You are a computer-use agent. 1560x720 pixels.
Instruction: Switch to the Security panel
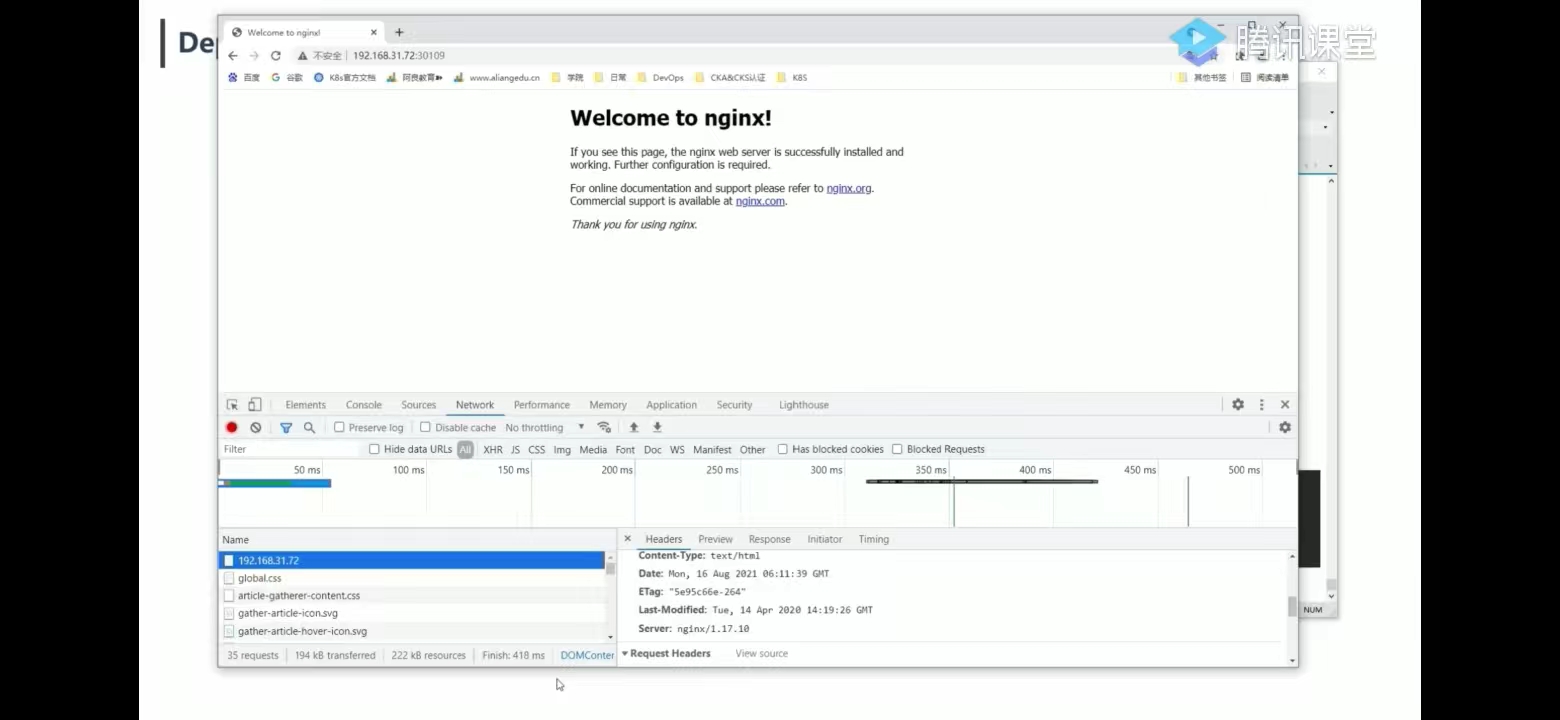click(x=734, y=405)
